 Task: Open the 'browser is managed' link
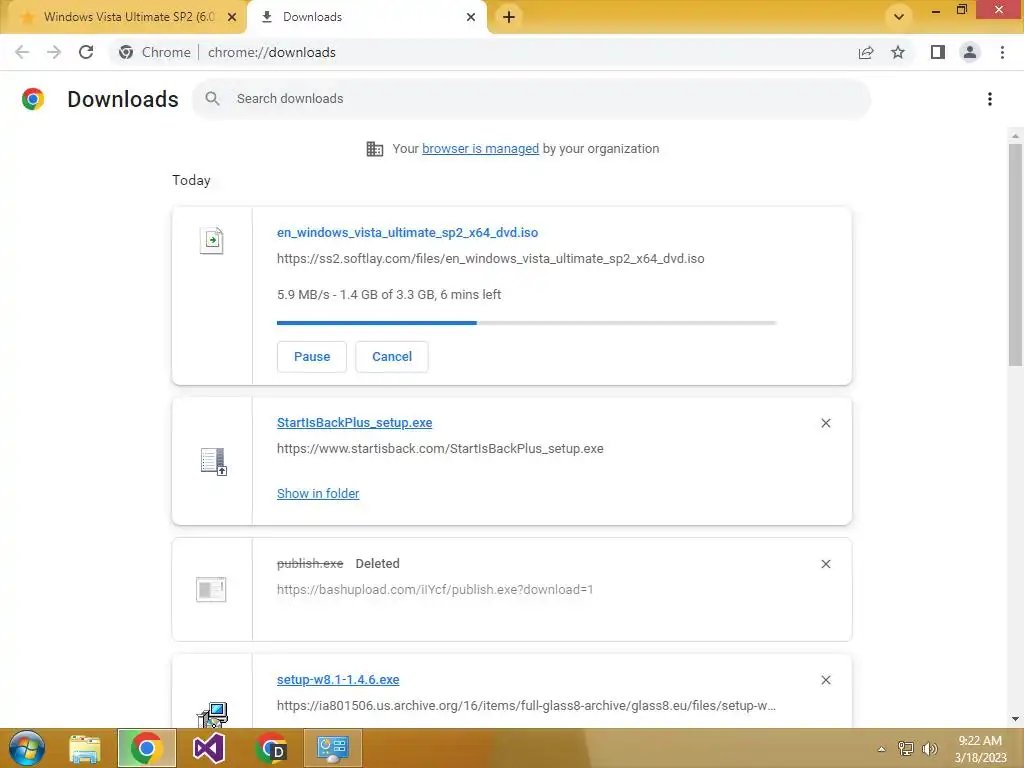tap(481, 149)
